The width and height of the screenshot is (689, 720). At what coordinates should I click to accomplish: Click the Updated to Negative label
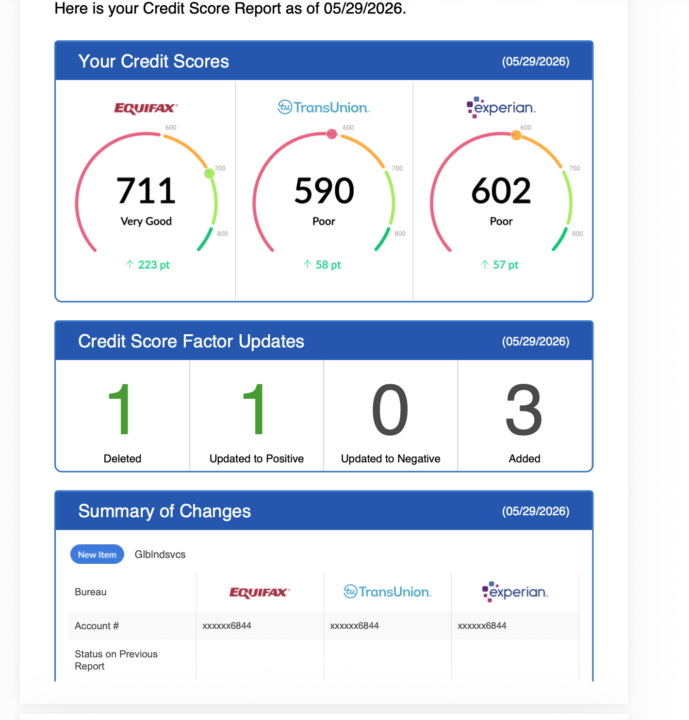[x=390, y=459]
